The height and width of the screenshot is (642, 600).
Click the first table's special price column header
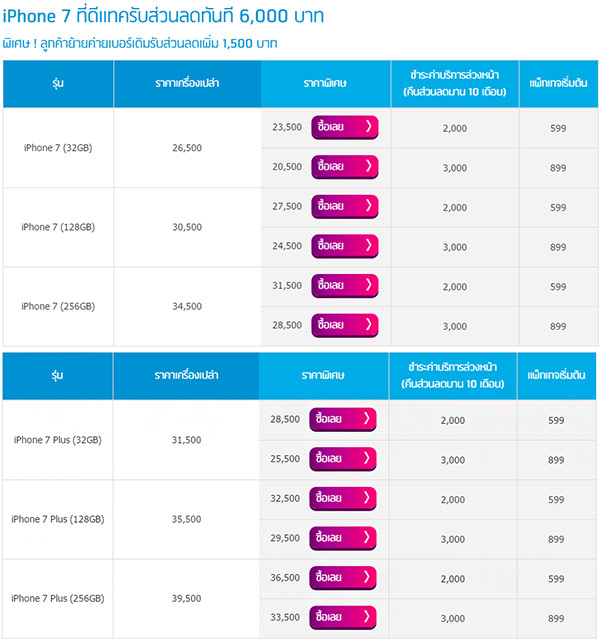[x=325, y=83]
